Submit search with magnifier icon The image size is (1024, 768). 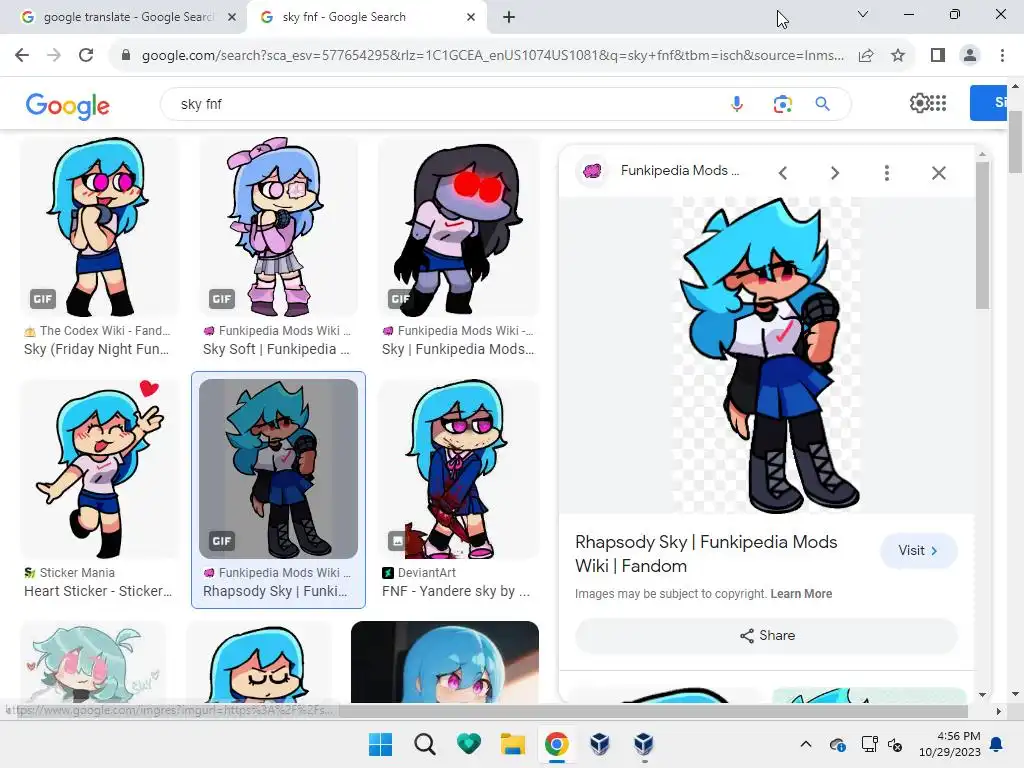pos(823,104)
